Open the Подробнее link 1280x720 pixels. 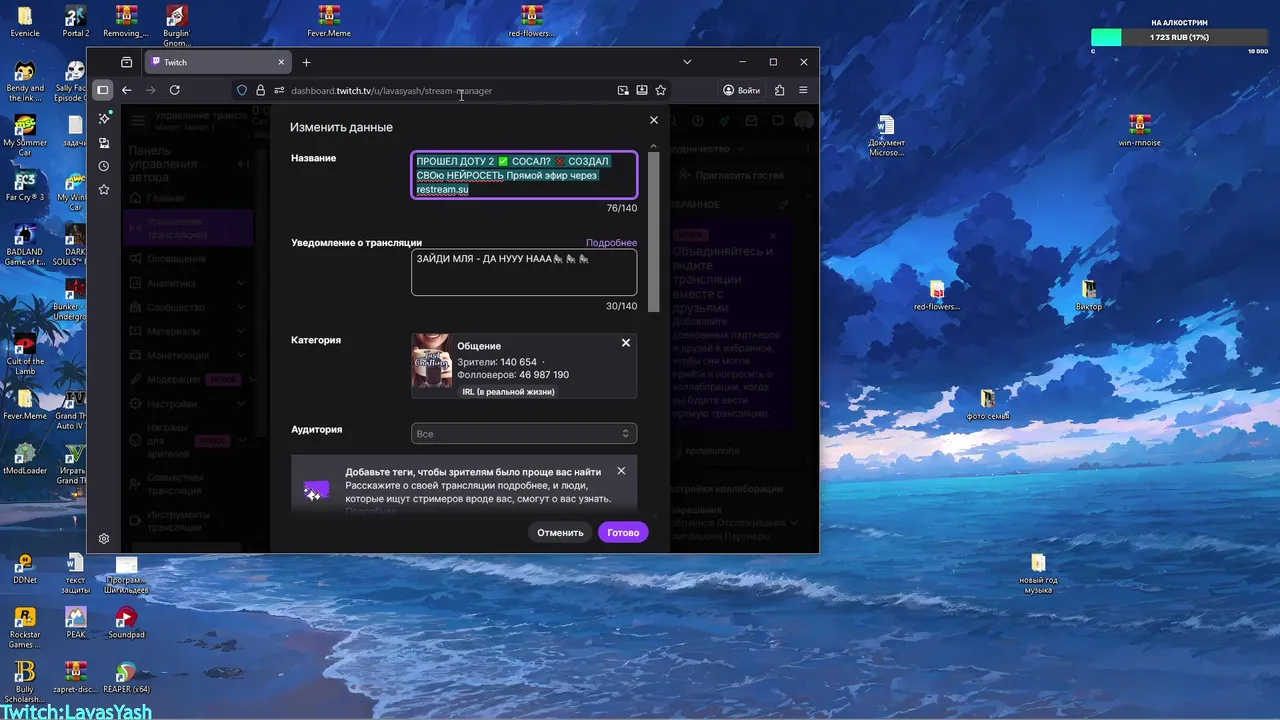point(611,243)
